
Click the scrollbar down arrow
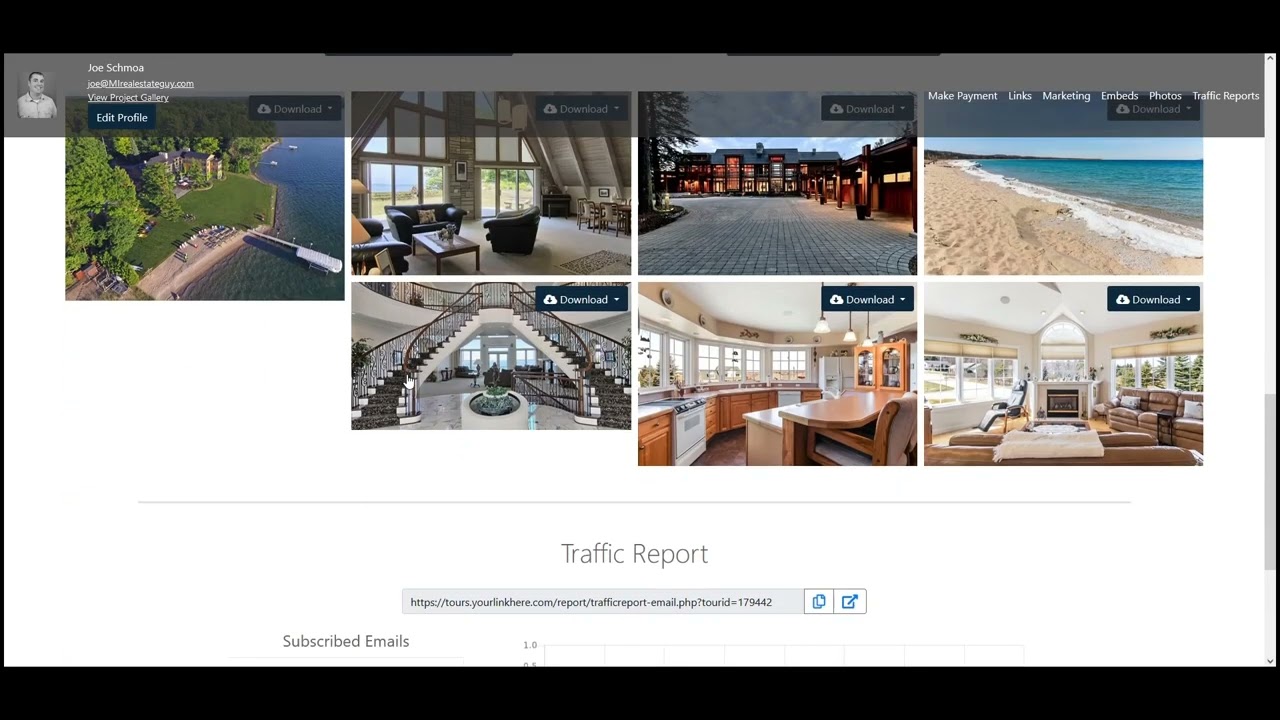[1270, 661]
